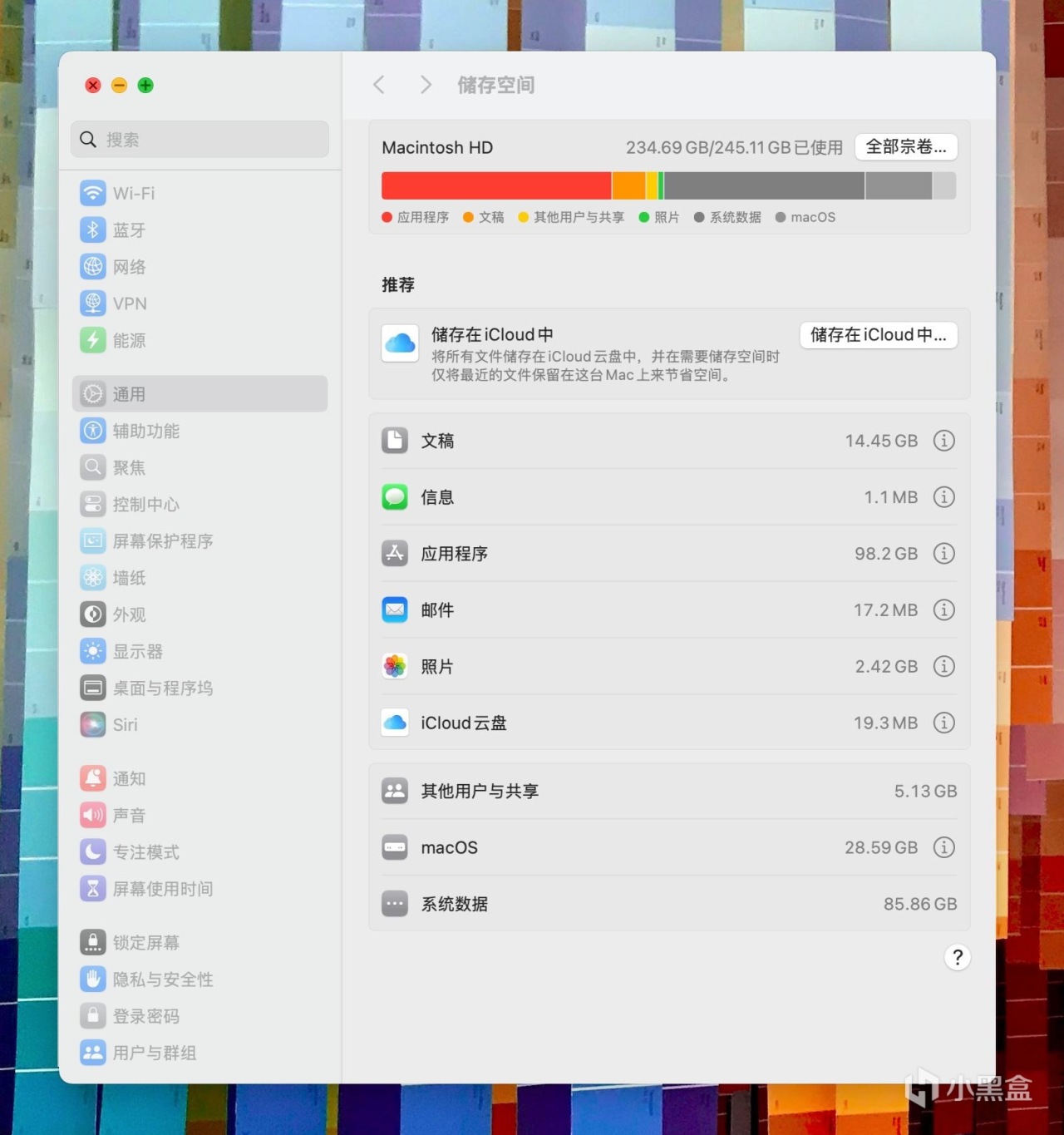Click the Bluetooth (蓝牙) icon
The height and width of the screenshot is (1135, 1064).
(x=93, y=229)
